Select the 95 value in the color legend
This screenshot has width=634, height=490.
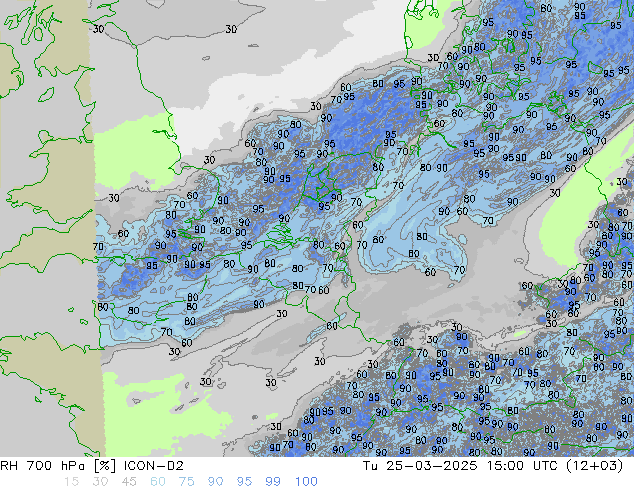pos(244,482)
